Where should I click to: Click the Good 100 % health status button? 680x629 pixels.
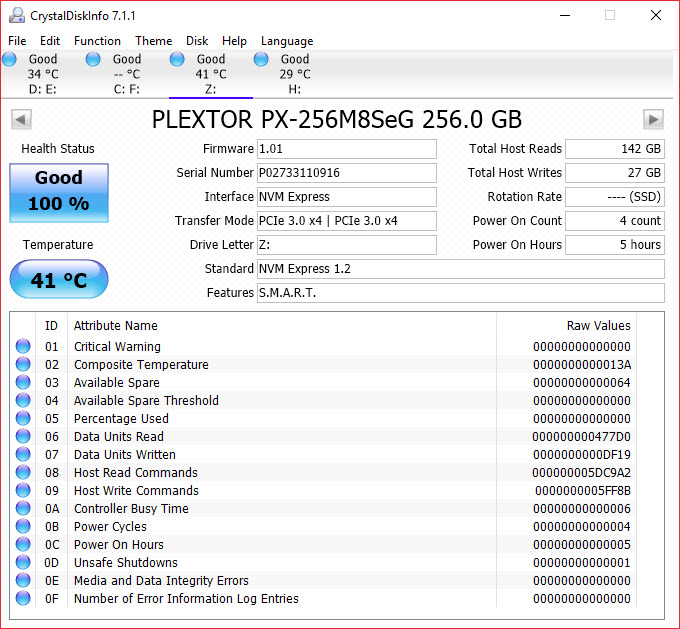pyautogui.click(x=59, y=193)
